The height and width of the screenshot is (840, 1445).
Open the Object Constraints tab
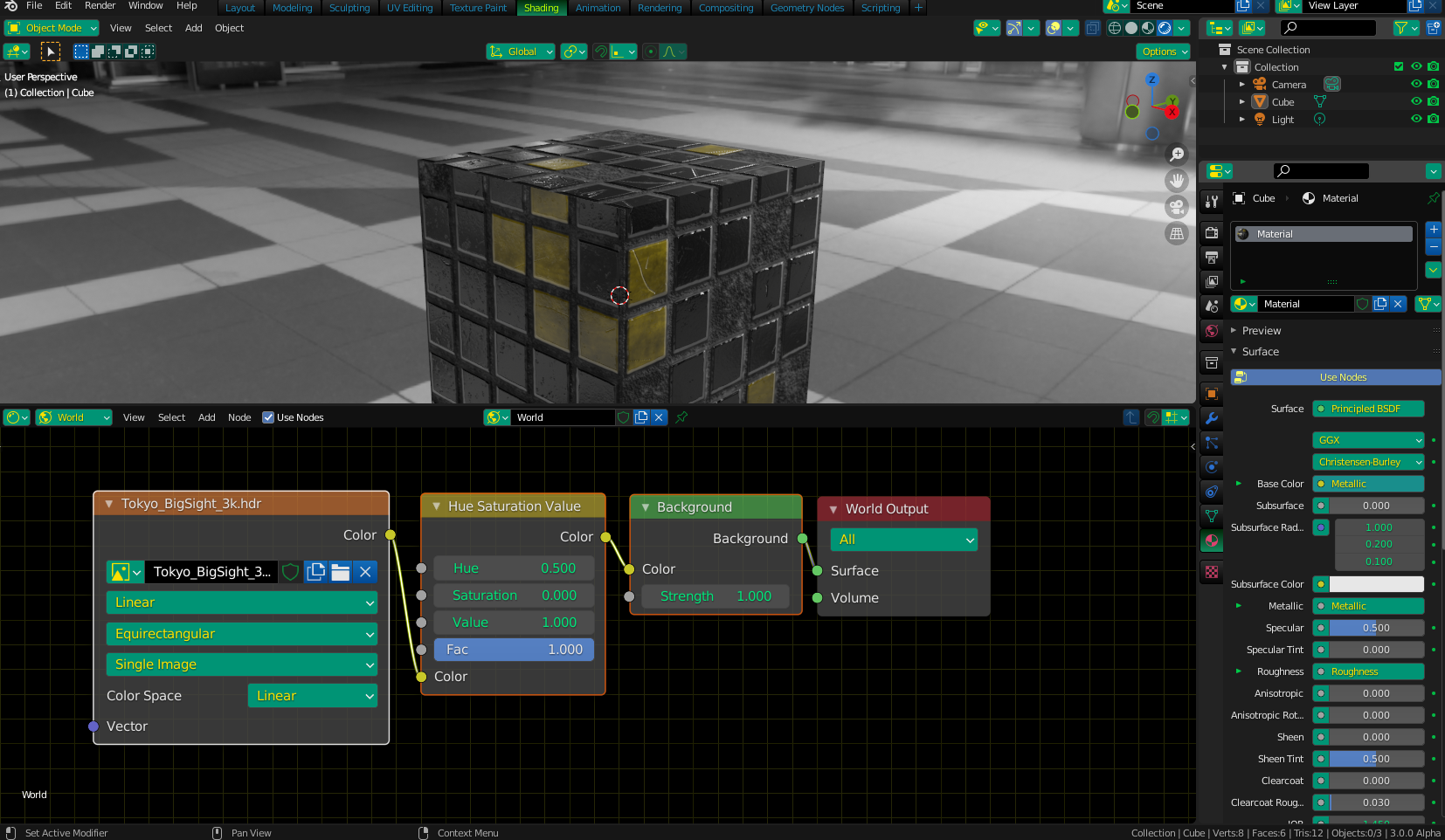pyautogui.click(x=1212, y=492)
